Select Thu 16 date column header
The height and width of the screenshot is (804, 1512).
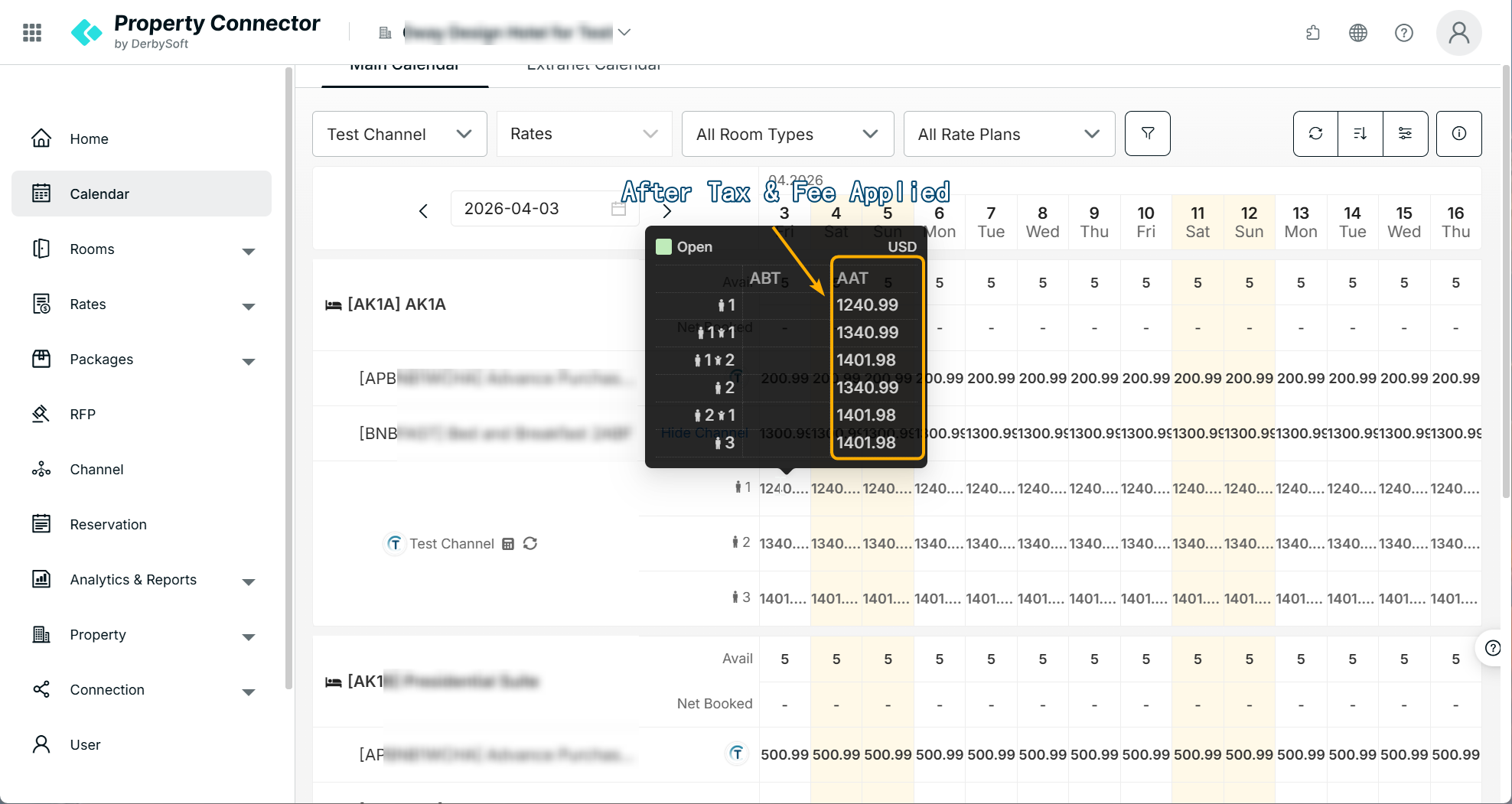(x=1455, y=222)
